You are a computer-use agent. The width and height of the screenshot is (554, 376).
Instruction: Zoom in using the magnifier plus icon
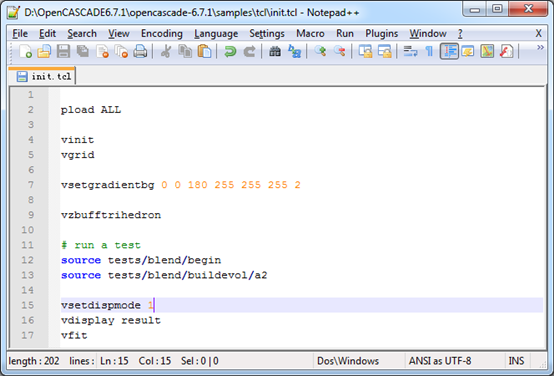[x=320, y=51]
